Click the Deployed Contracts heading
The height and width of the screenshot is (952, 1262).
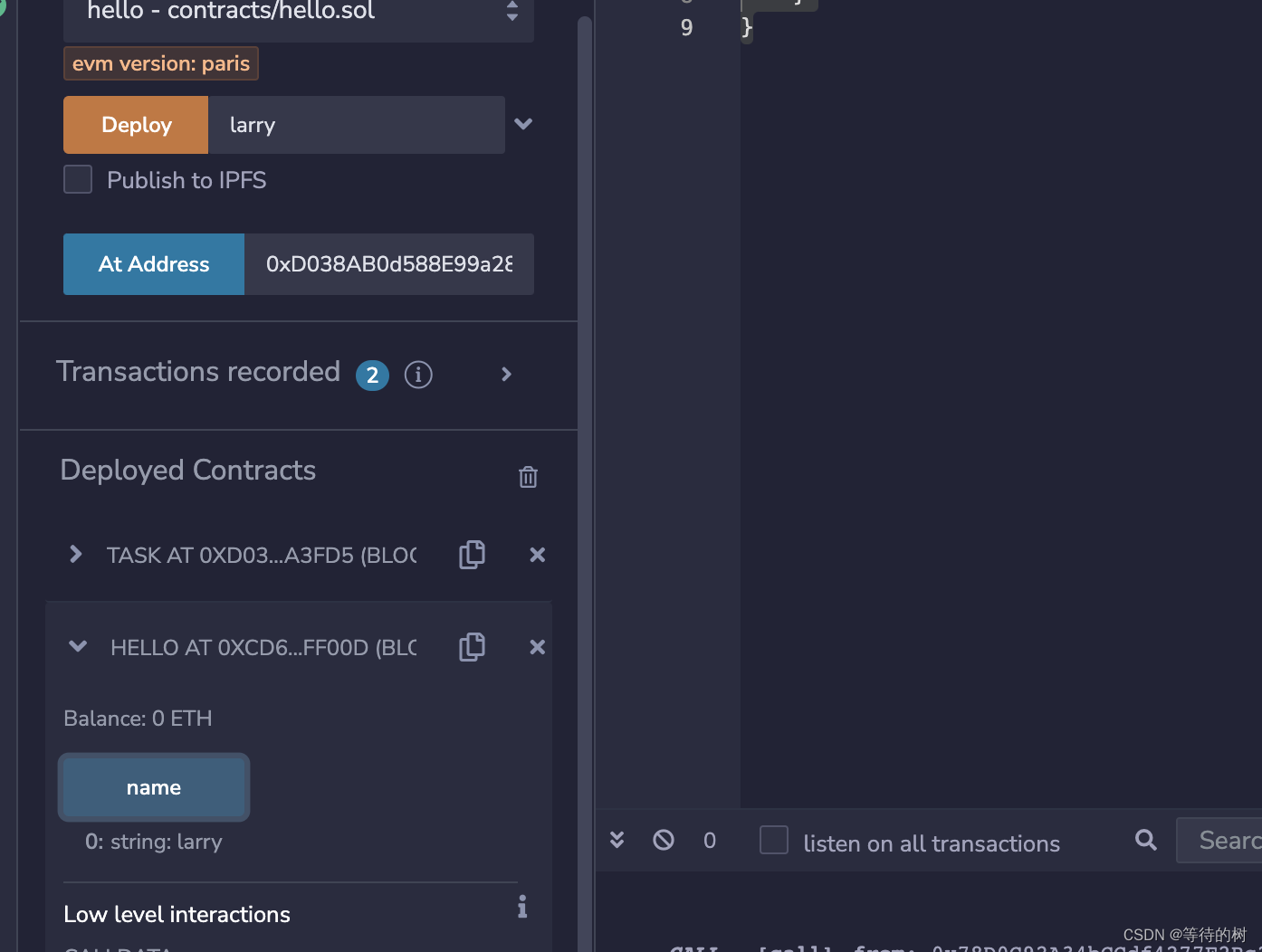click(188, 471)
